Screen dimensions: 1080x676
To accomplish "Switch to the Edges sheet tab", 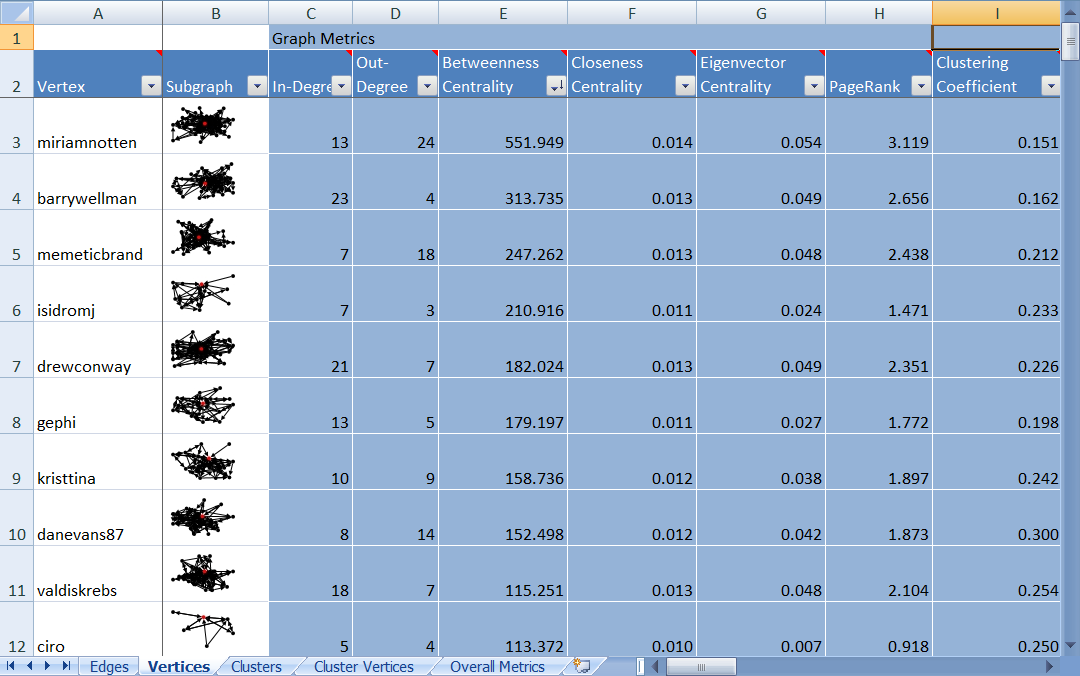I will (x=109, y=667).
